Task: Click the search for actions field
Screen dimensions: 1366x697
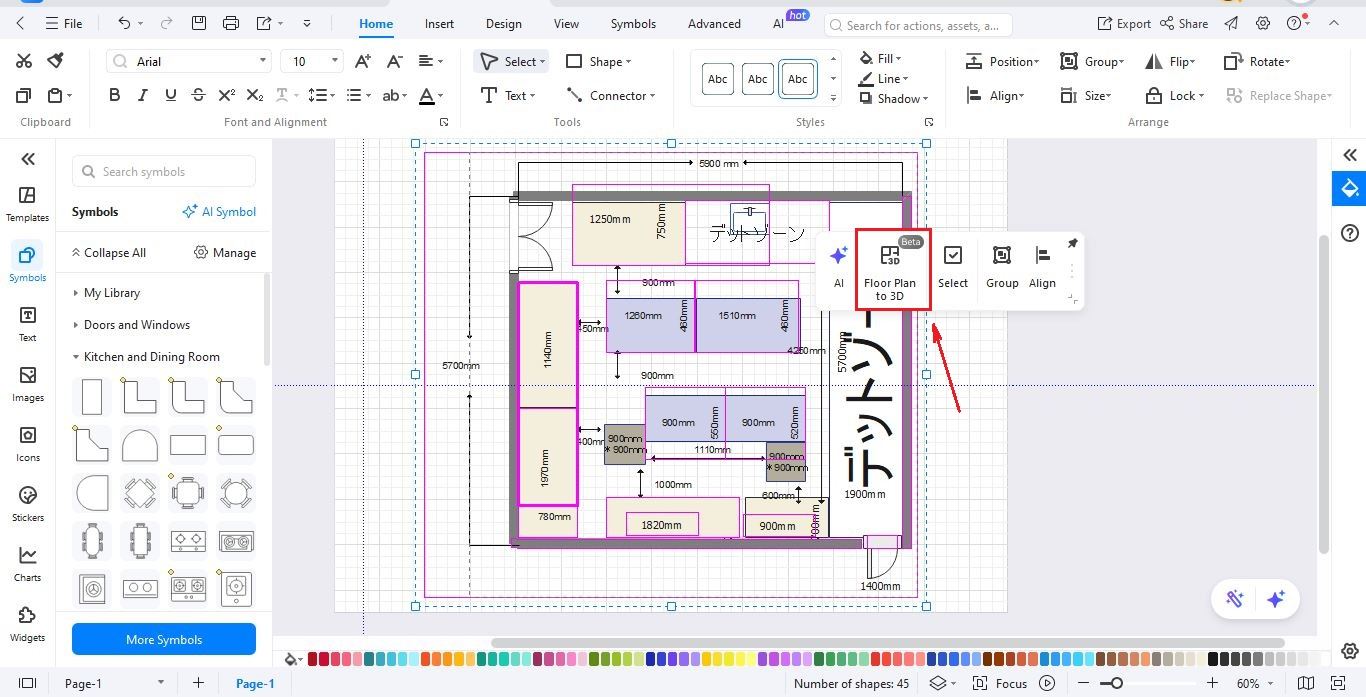Action: [x=920, y=25]
